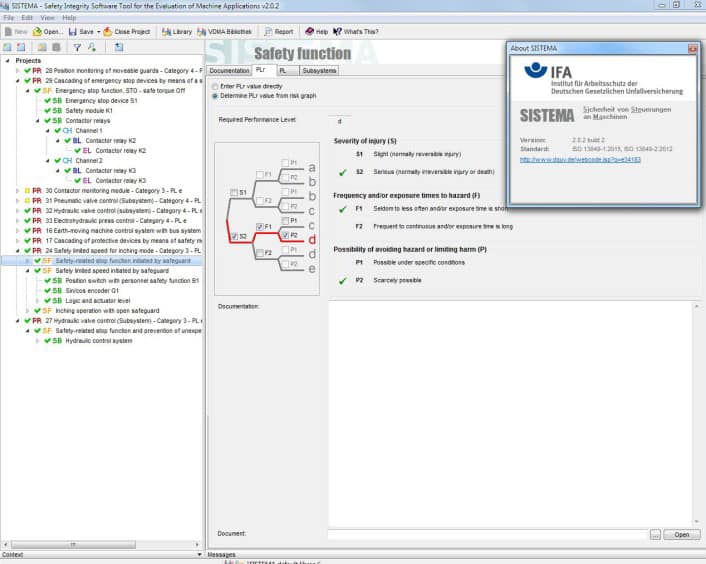Image resolution: width=706 pixels, height=564 pixels.
Task: Click the SB icon of Hydraulic control system
Action: (57, 341)
